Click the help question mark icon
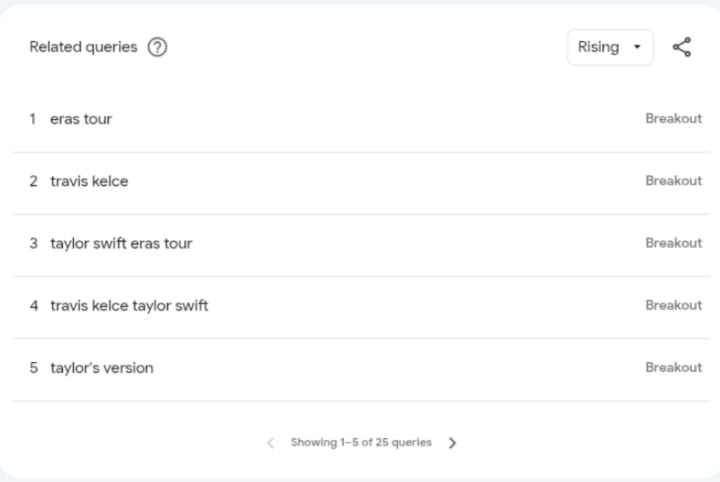 [x=157, y=47]
